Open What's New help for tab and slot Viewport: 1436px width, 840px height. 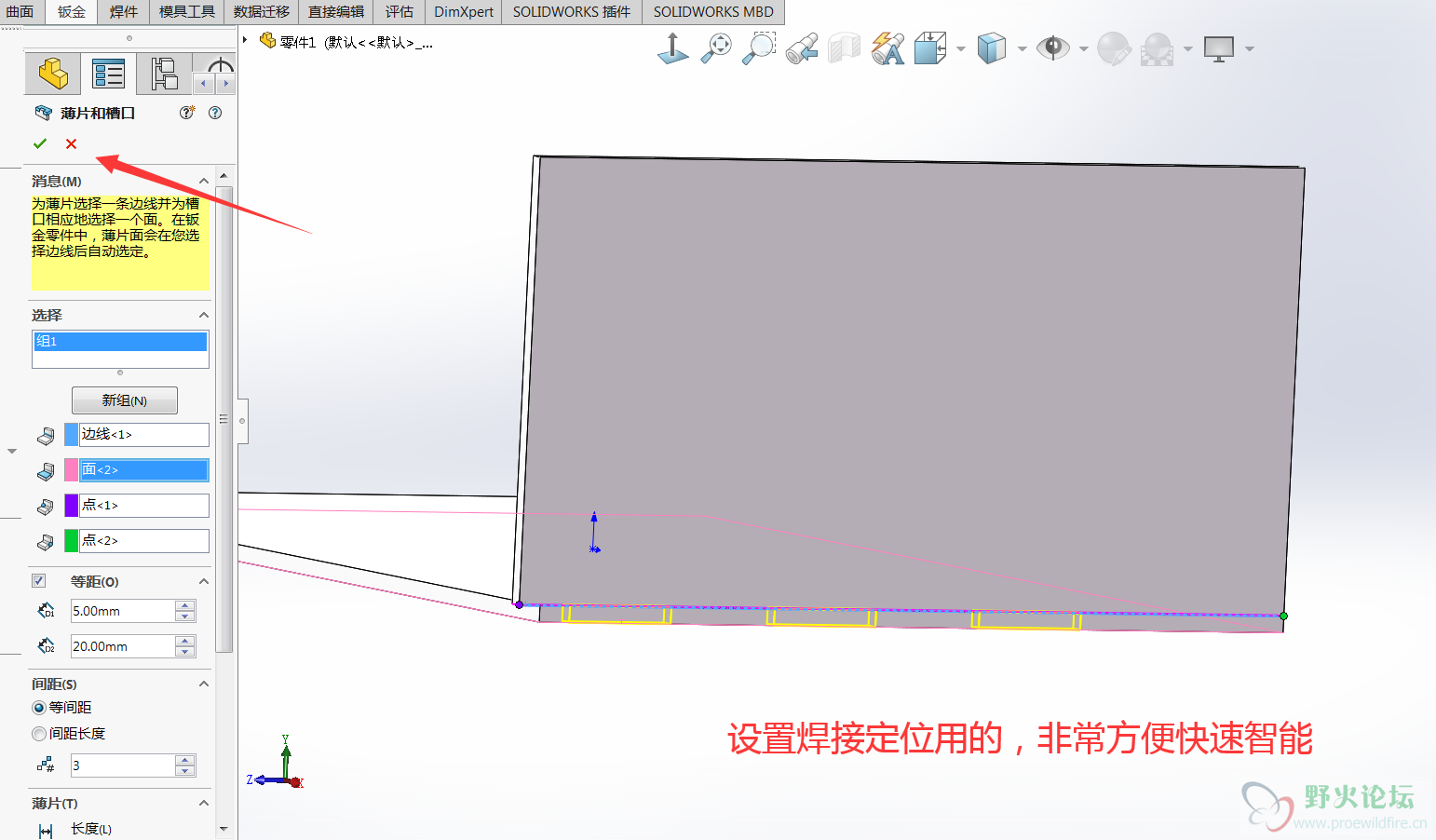click(187, 113)
